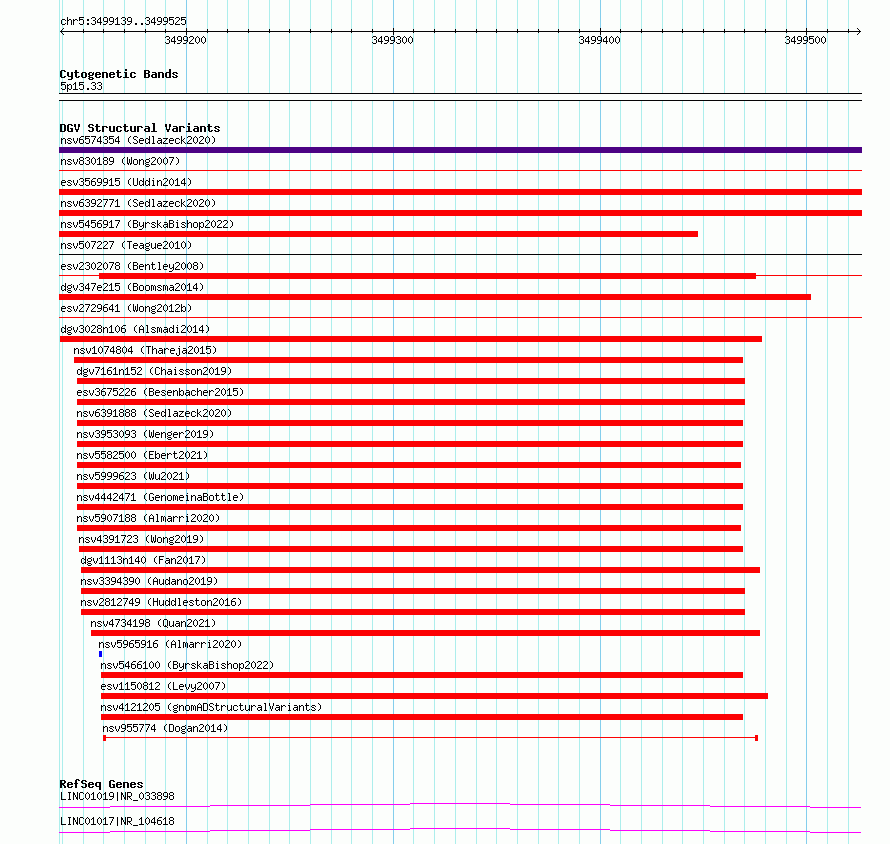Select the esv3675226 (Besenbacher2015) label
Image resolution: width=890 pixels, height=844 pixels.
click(160, 392)
